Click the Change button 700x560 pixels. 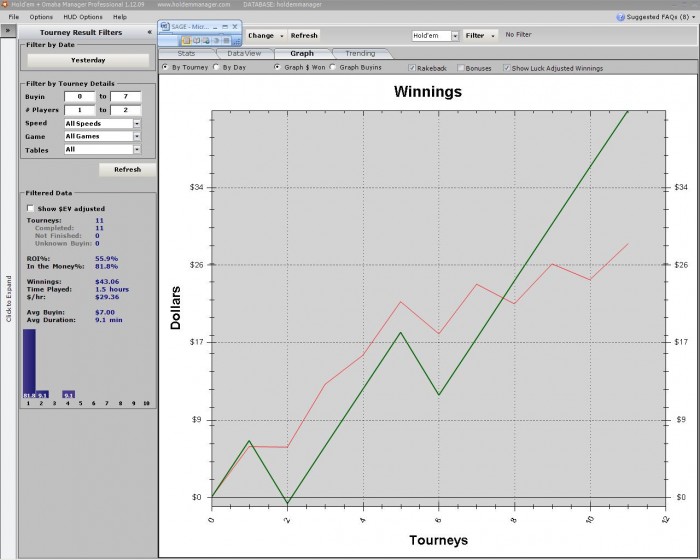(x=261, y=36)
